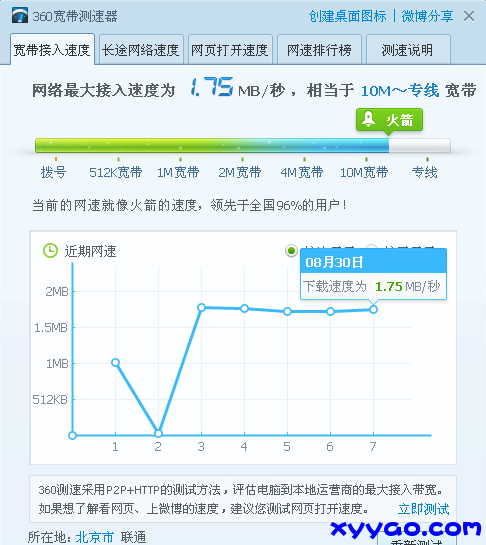486x545 pixels.
Task: Close the 360宽带测速器 window
Action: 469,16
